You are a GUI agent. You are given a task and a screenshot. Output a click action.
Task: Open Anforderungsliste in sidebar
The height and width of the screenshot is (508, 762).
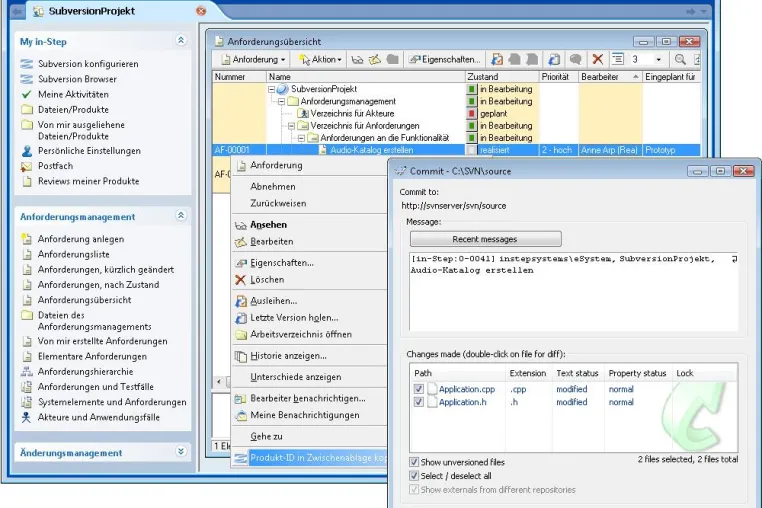(x=73, y=254)
